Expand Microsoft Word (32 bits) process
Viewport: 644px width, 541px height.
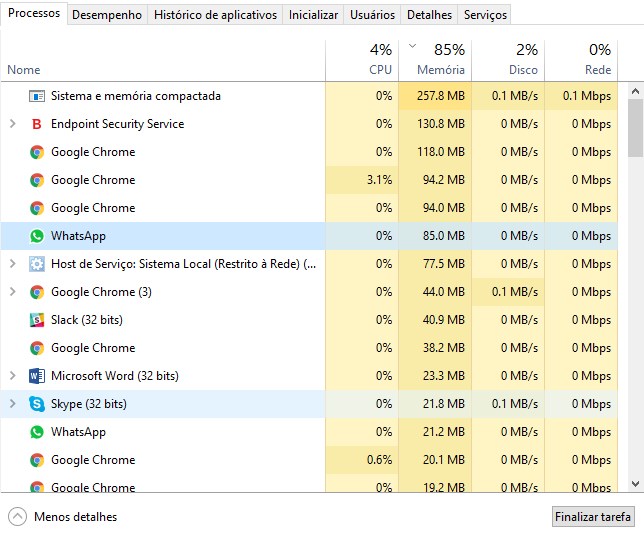coord(13,375)
